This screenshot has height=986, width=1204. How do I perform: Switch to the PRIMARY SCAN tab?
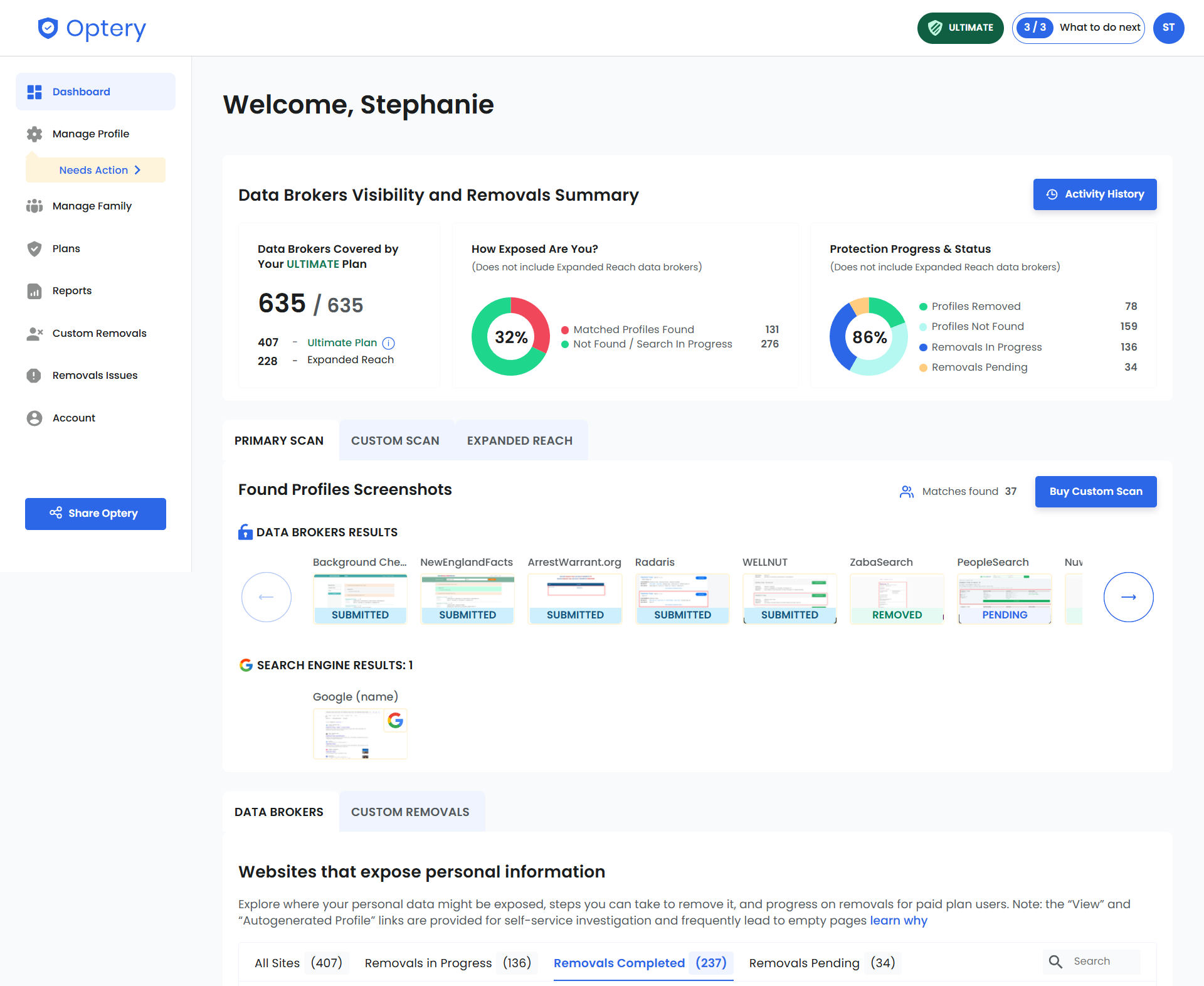[280, 440]
